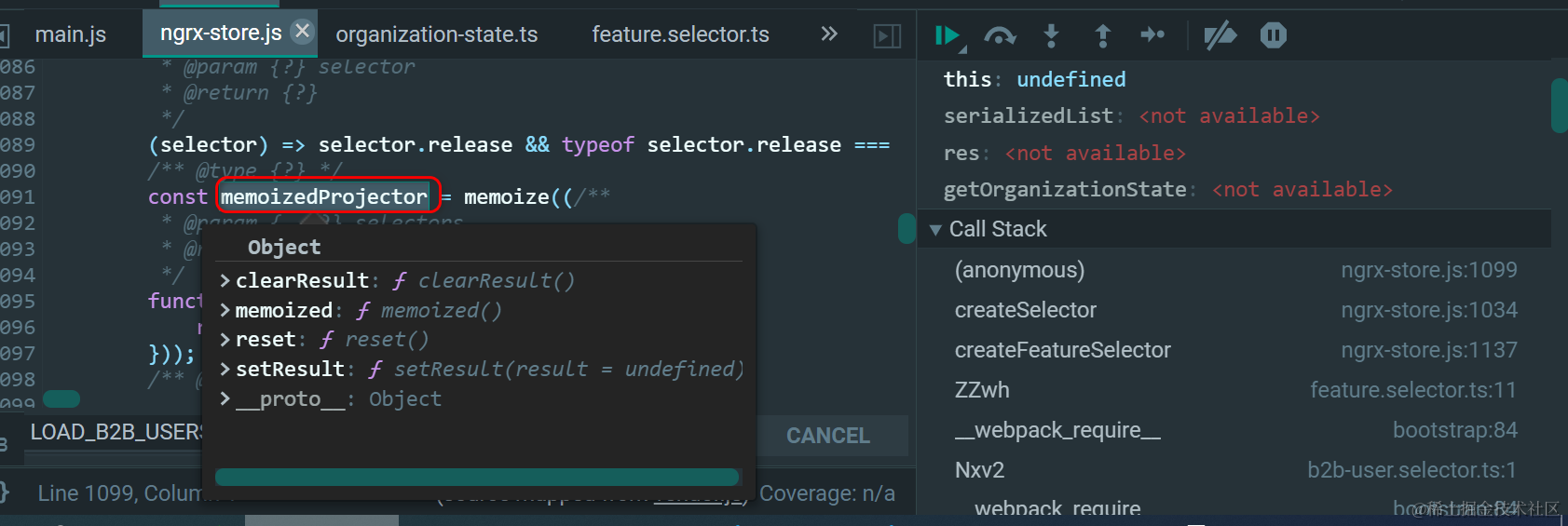This screenshot has width=1568, height=526.
Task: Step out of current function
Action: point(1102,35)
